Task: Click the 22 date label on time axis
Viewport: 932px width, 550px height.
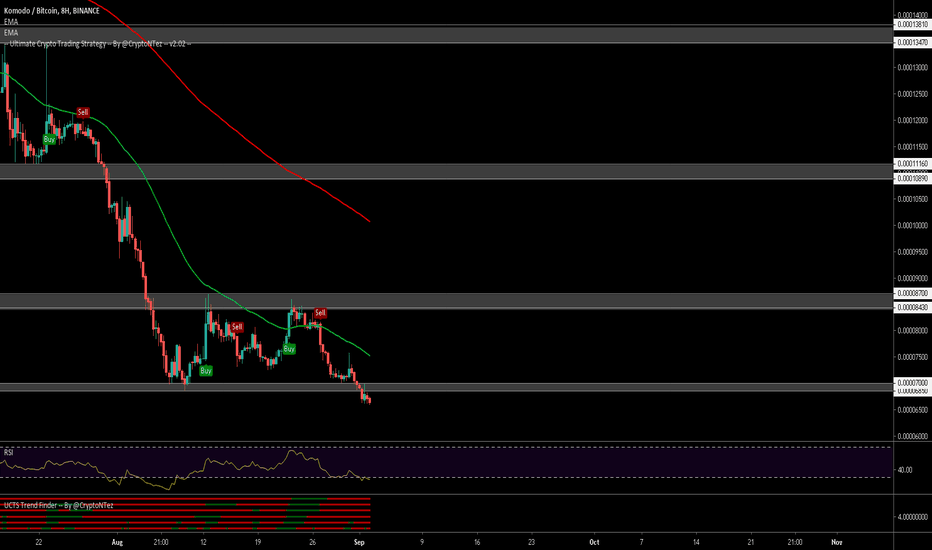Action: (39, 542)
